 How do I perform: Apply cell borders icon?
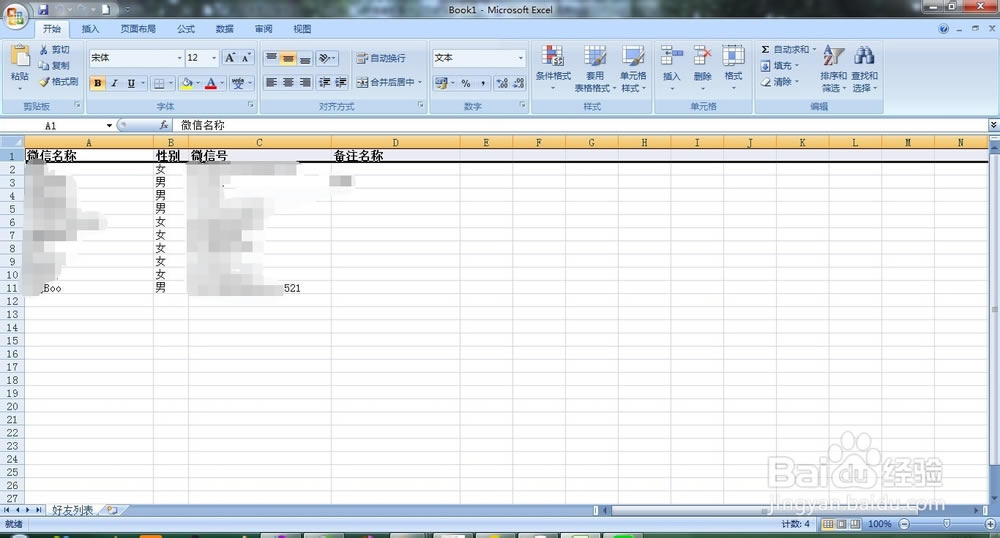pos(159,83)
